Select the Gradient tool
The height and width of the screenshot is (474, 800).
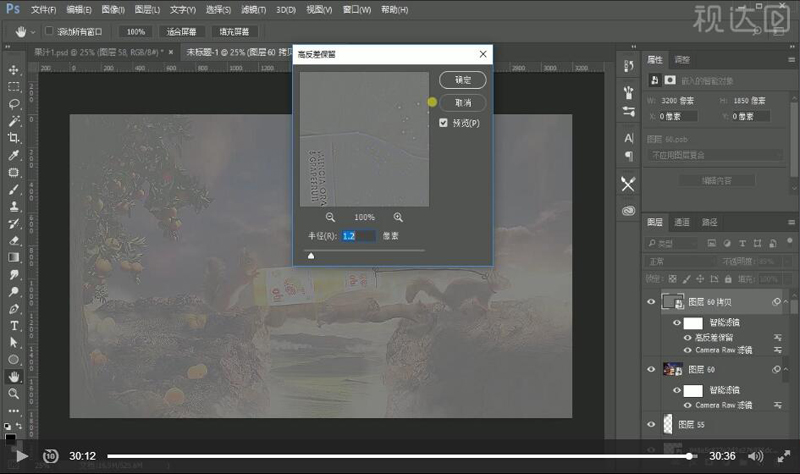(x=14, y=257)
